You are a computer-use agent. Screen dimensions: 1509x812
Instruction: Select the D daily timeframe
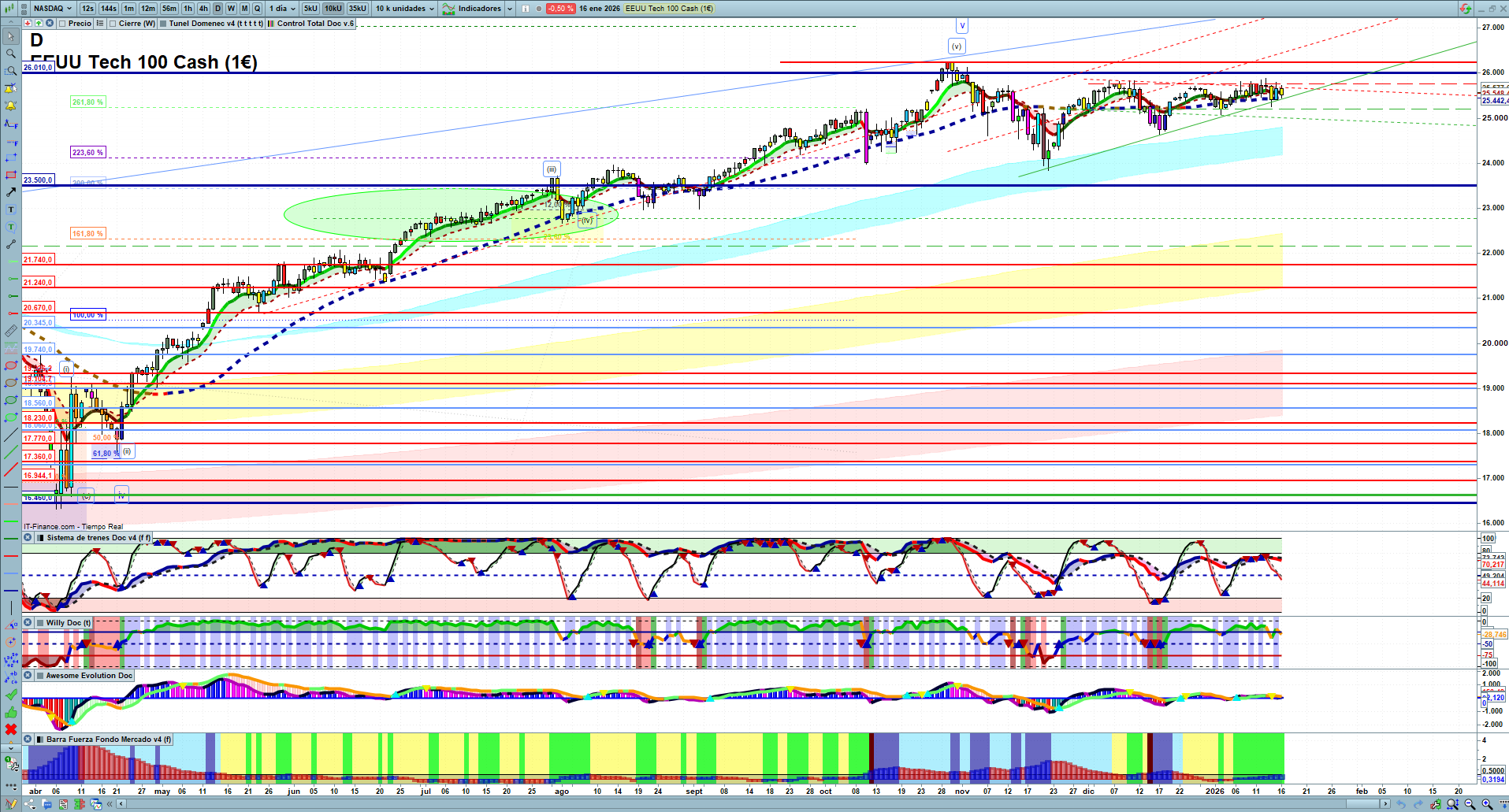[x=218, y=9]
